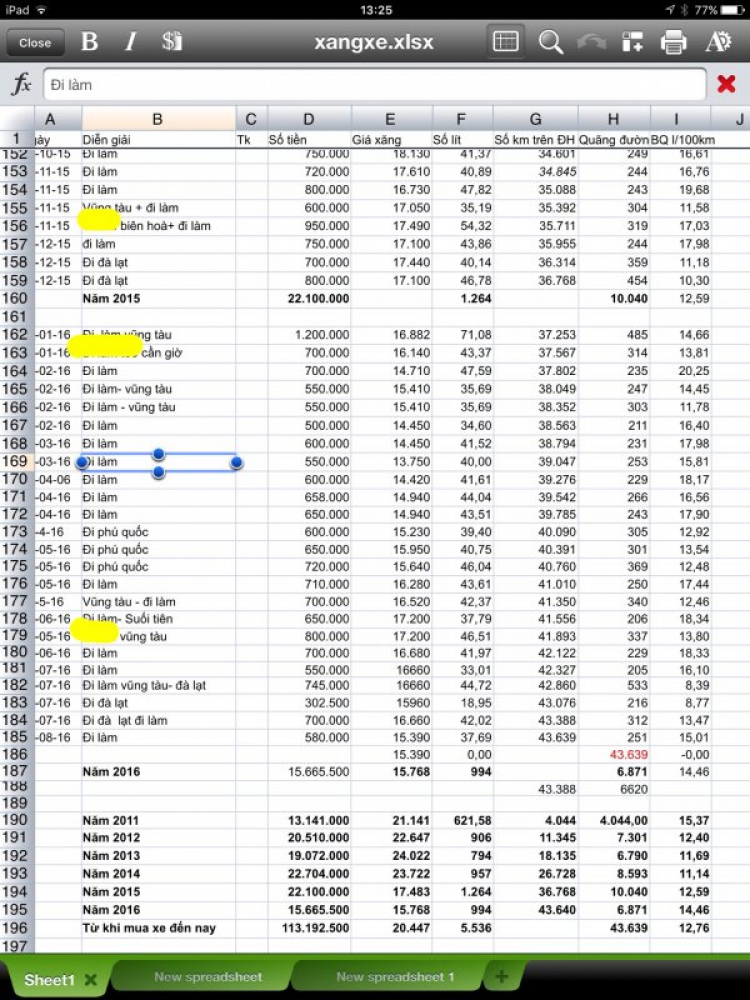Select the 113.192.500 total cell

tap(309, 928)
